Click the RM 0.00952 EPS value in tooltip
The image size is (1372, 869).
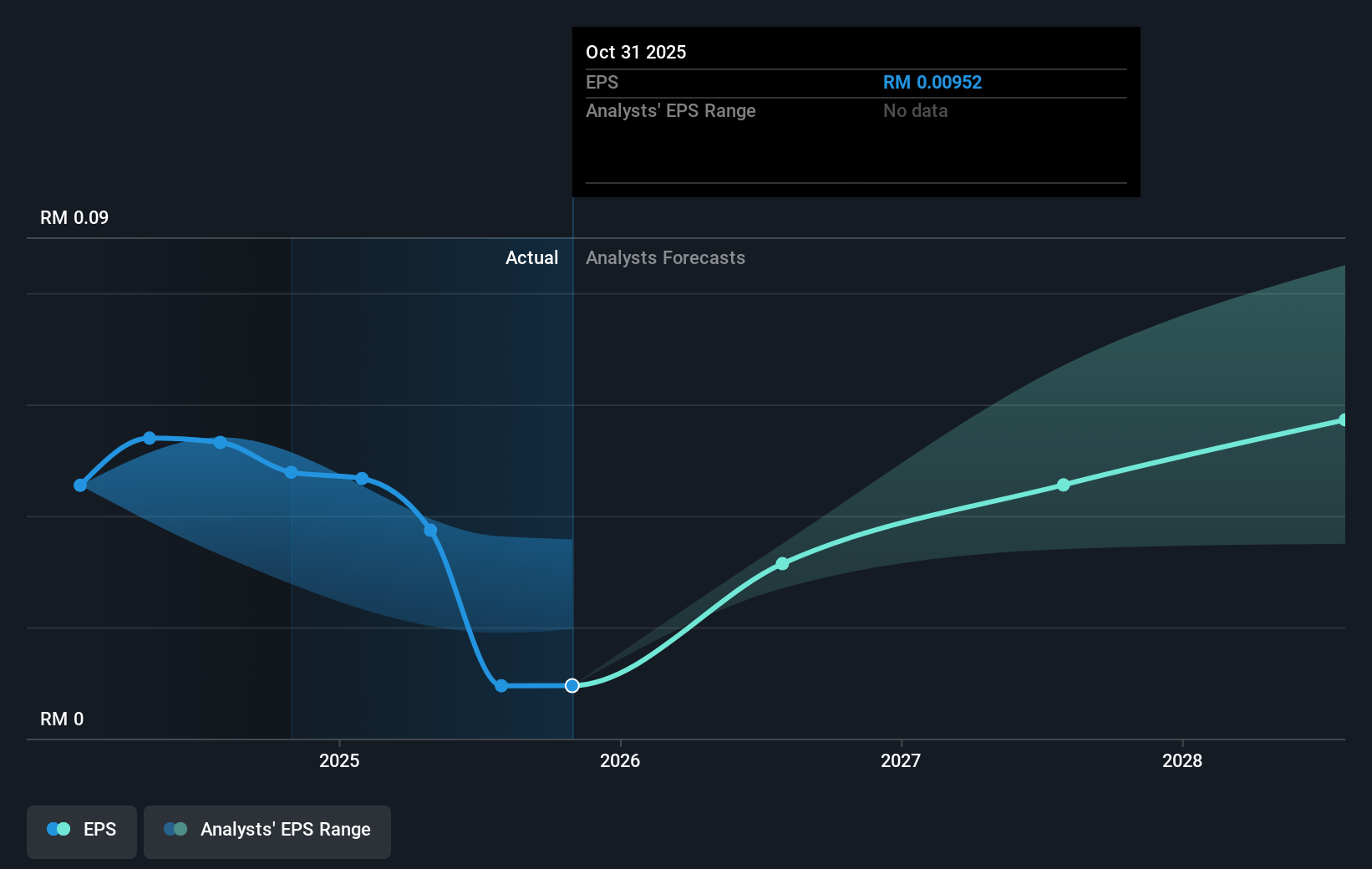click(932, 82)
